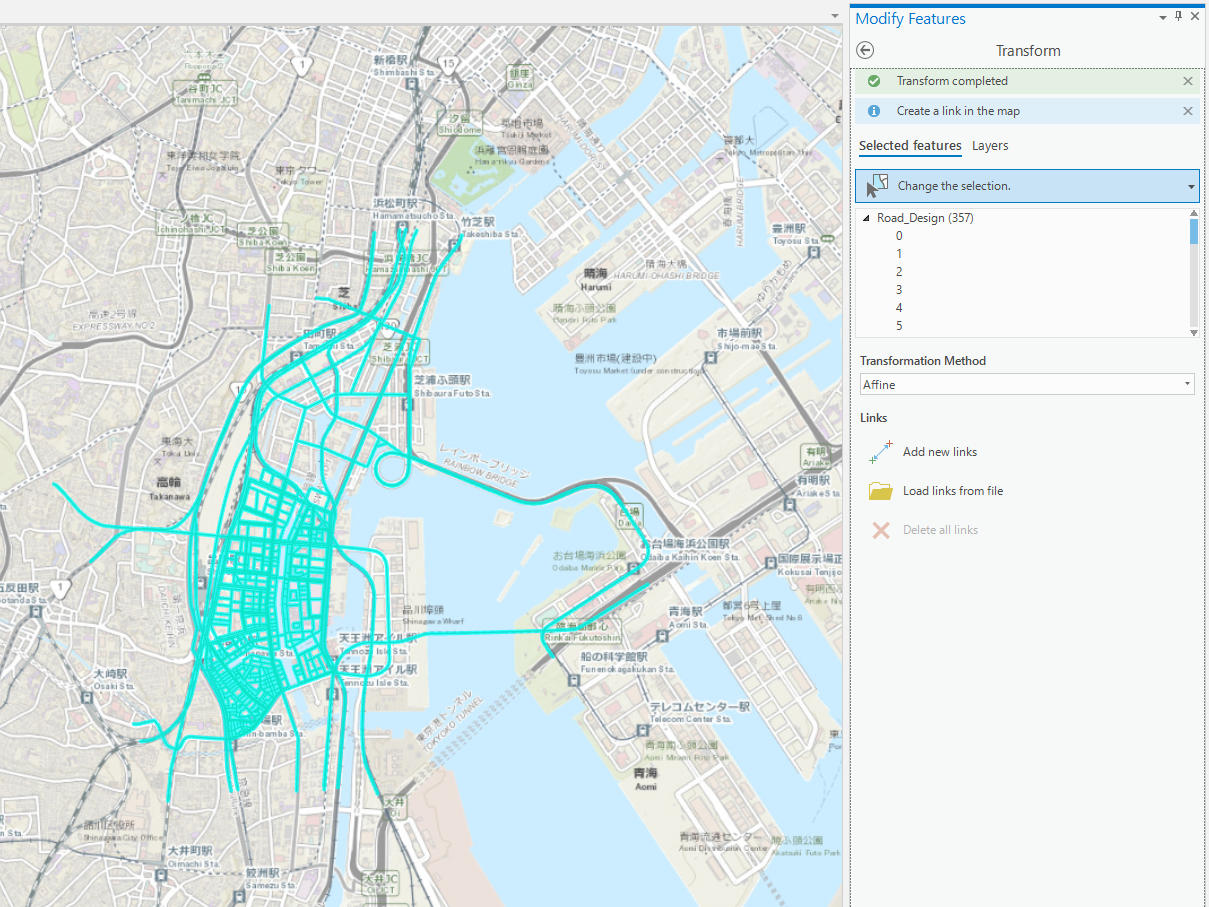Click the Links section heading

[874, 418]
